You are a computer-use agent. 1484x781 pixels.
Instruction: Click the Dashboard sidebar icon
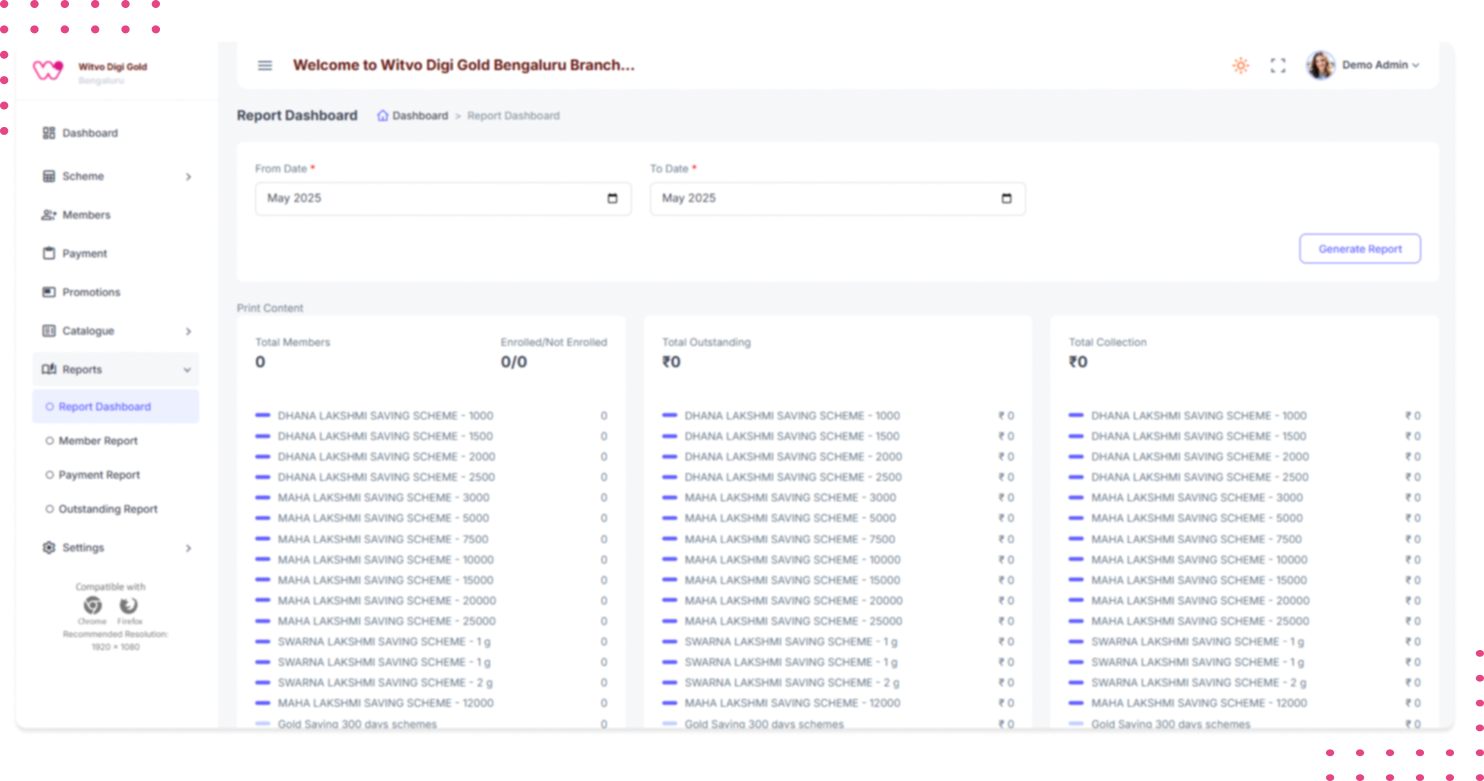(x=49, y=133)
